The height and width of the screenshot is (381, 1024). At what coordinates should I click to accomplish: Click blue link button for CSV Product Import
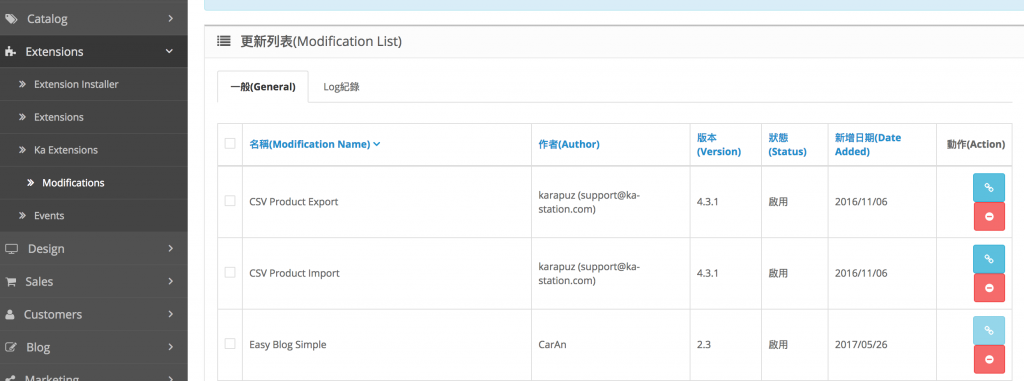[x=989, y=259]
